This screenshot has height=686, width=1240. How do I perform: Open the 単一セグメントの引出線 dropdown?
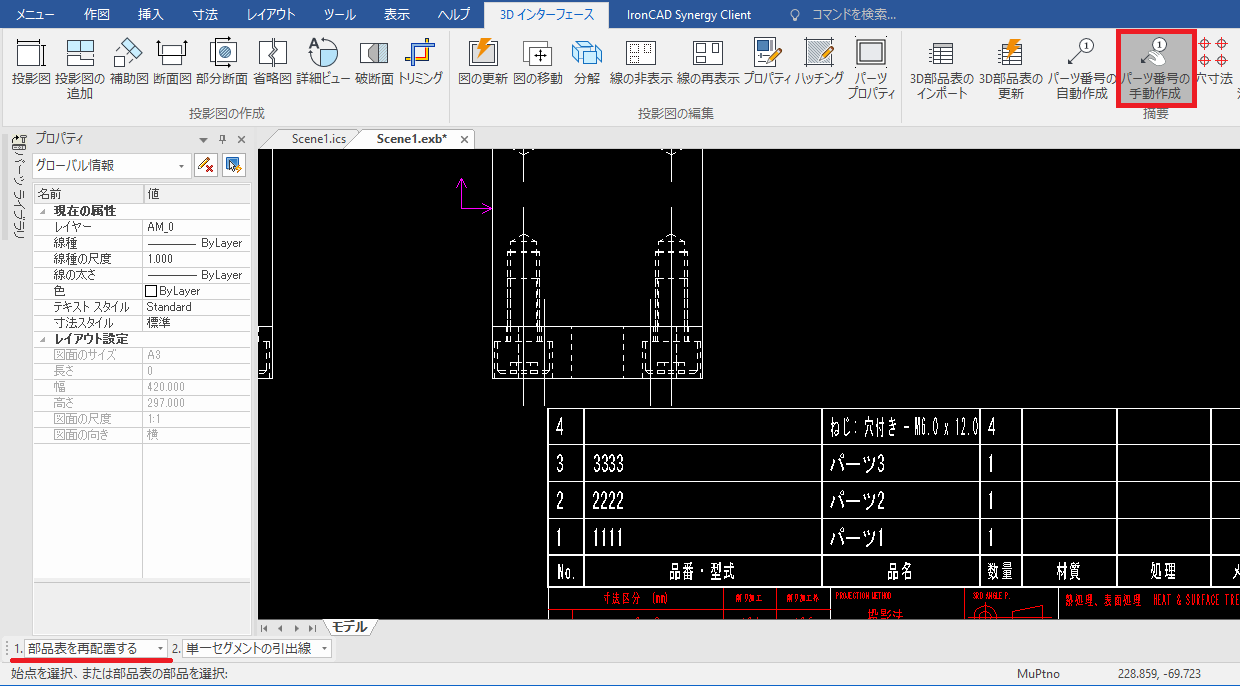pos(325,649)
